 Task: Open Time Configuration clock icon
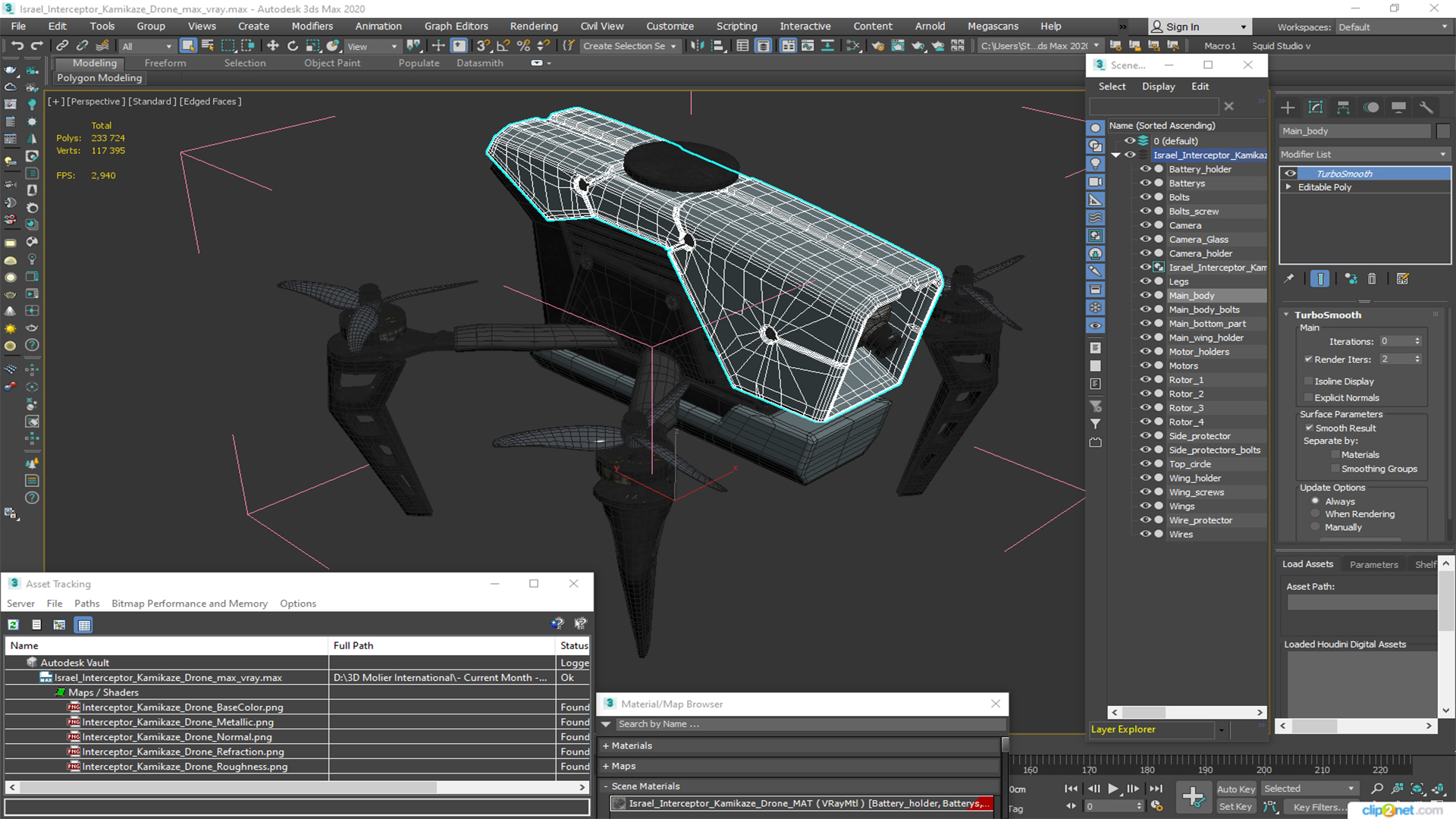pyautogui.click(x=1156, y=806)
